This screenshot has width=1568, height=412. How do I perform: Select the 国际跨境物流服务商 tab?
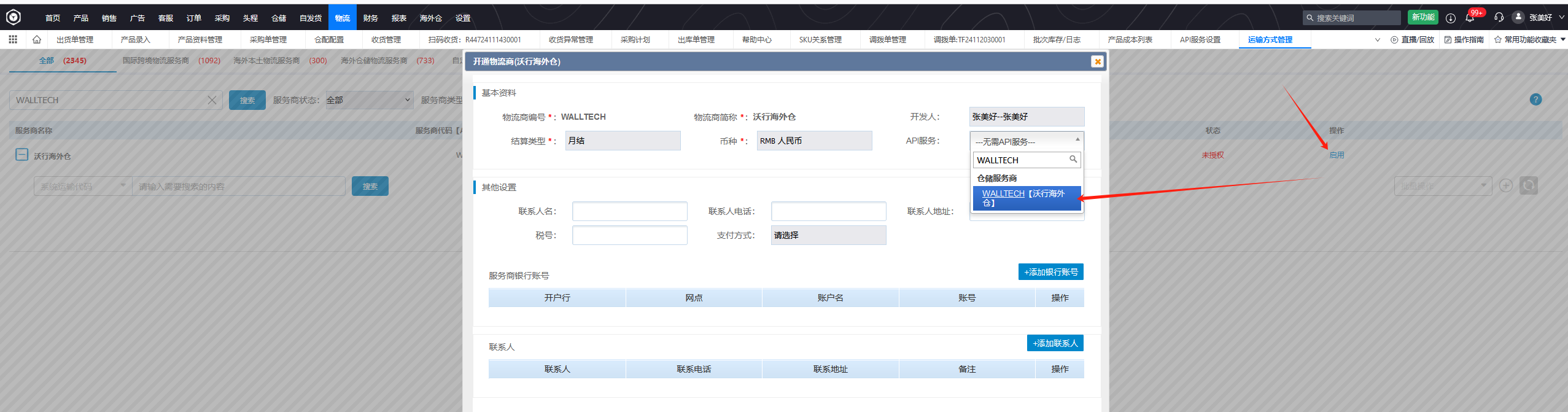coord(171,60)
